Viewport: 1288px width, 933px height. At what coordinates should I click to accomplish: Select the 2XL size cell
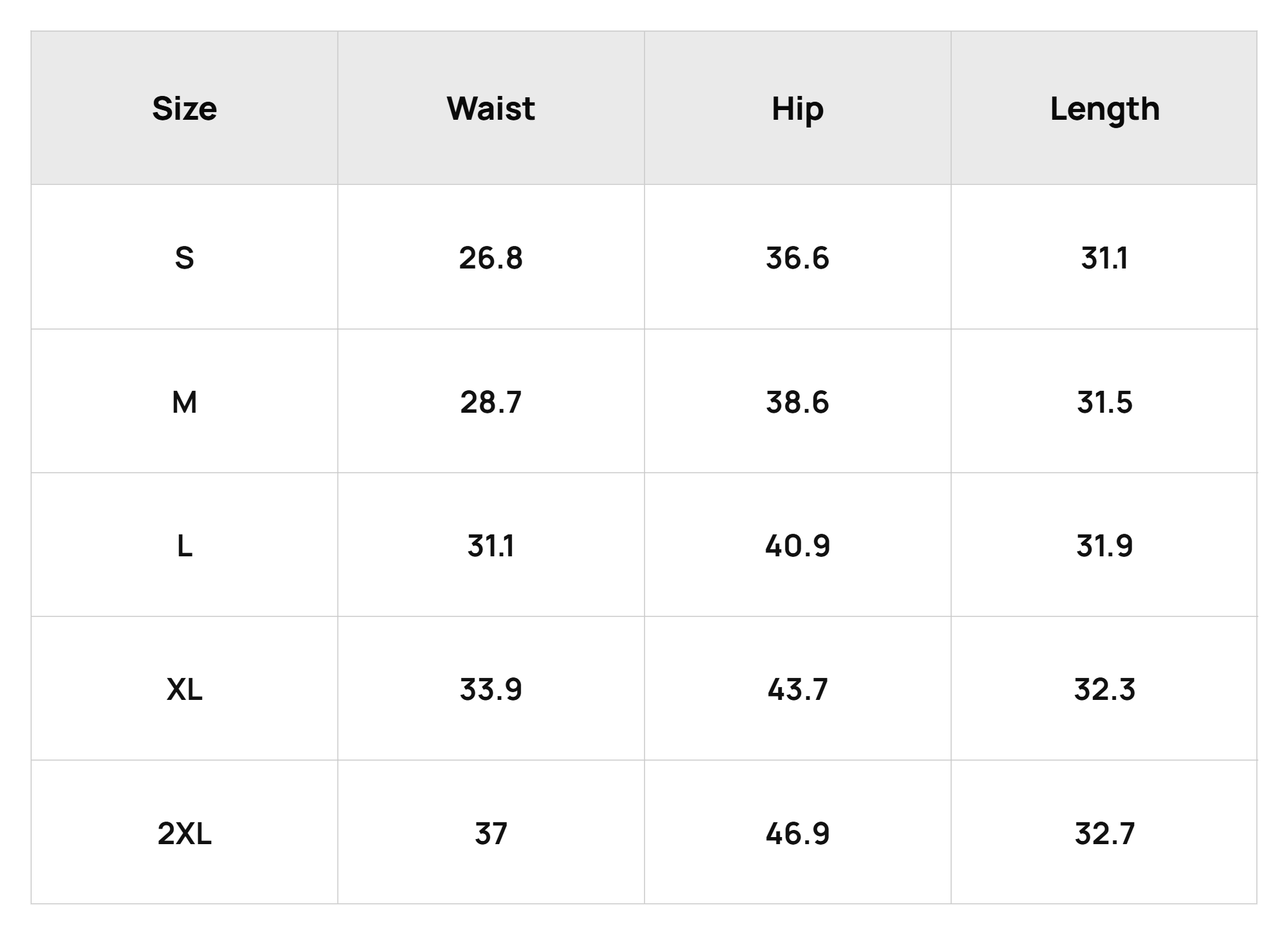[184, 833]
